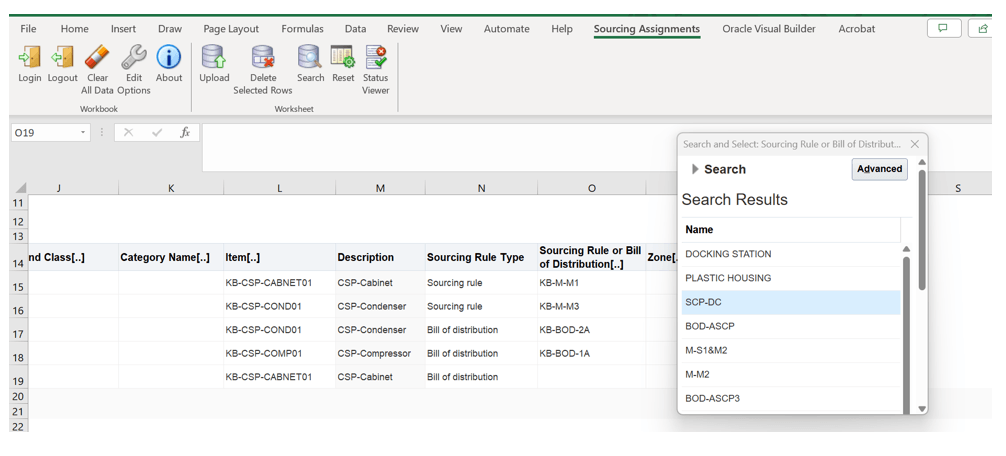Viewport: 1006px width, 456px height.
Task: Open the View tab
Action: pos(451,29)
